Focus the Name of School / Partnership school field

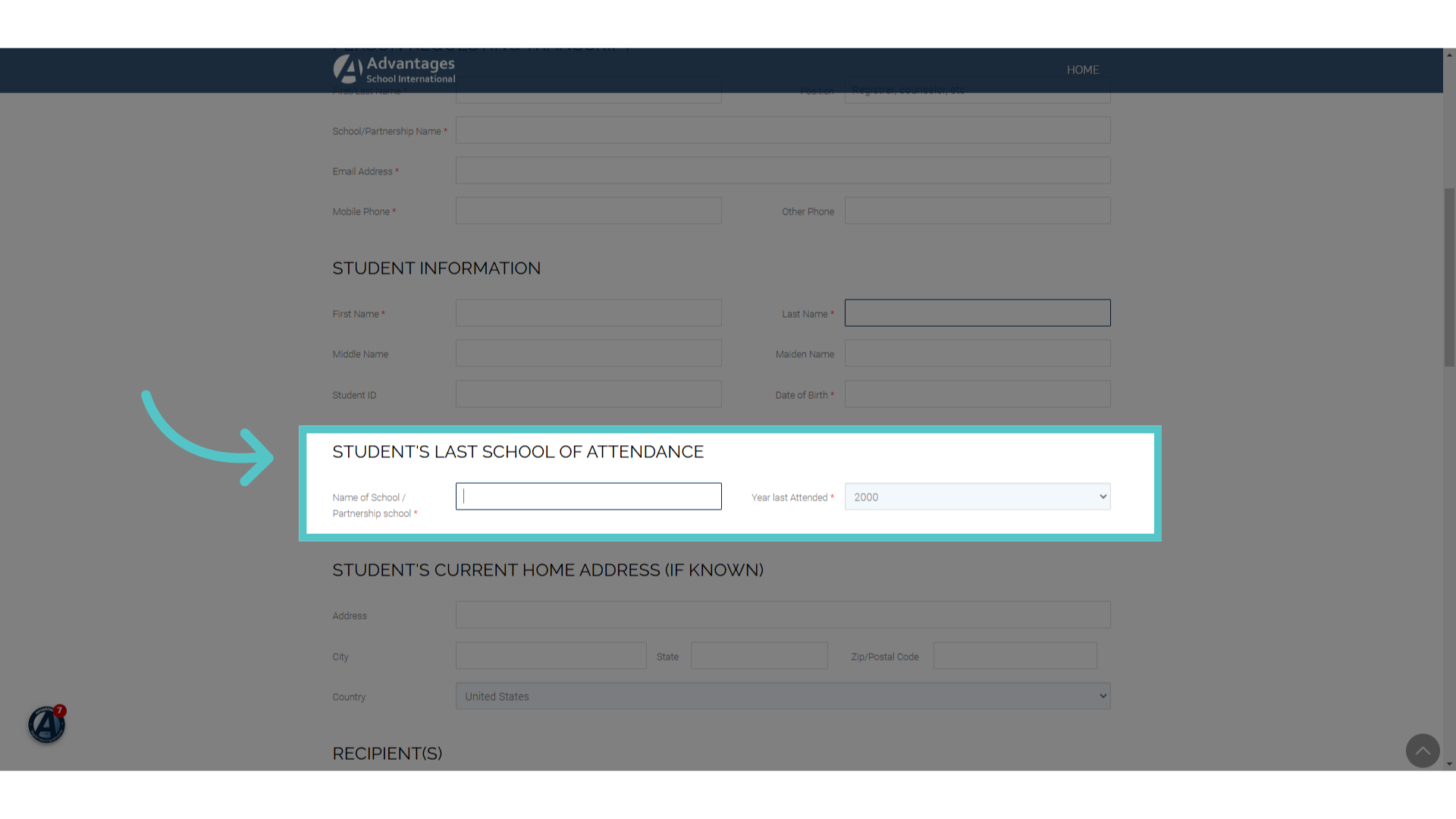point(588,497)
